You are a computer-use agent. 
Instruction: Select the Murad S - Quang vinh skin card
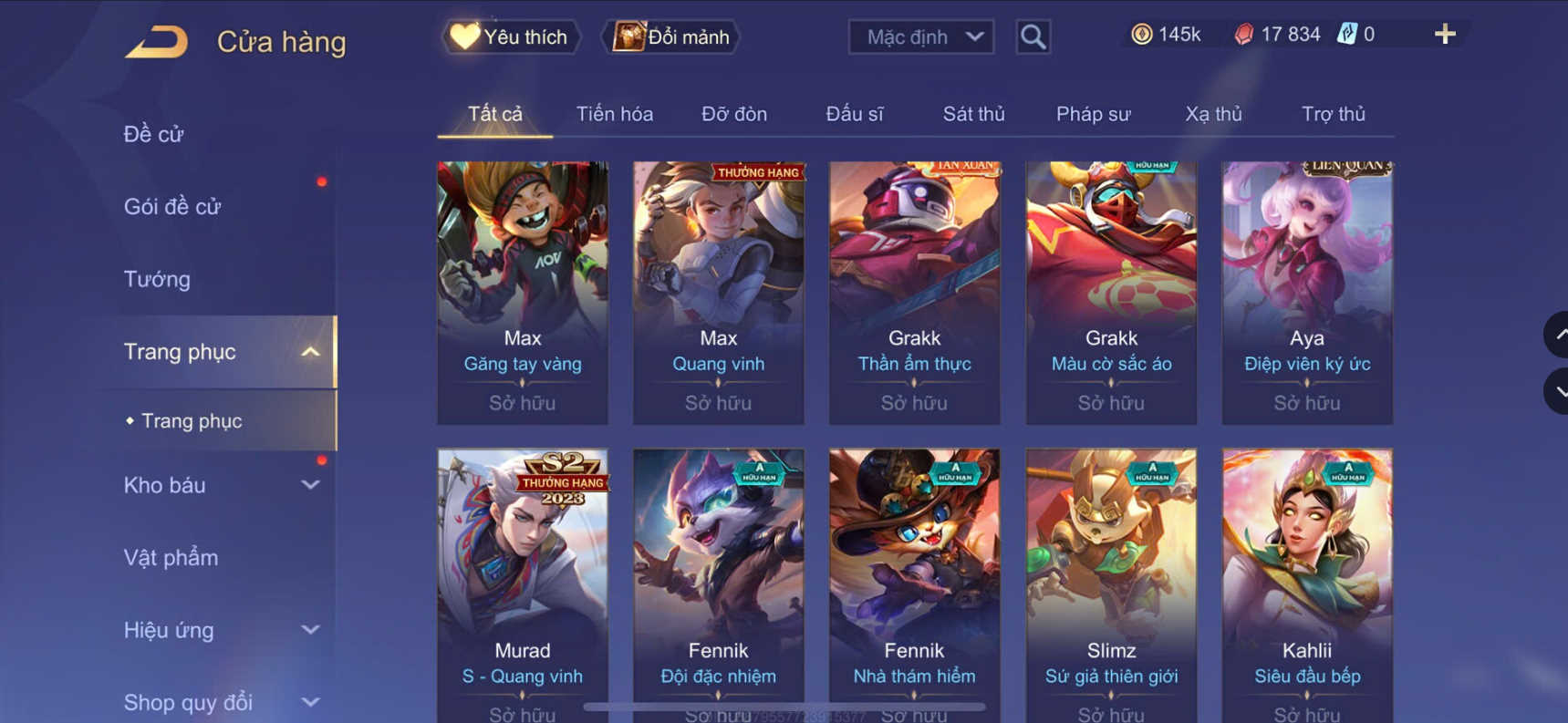523,585
